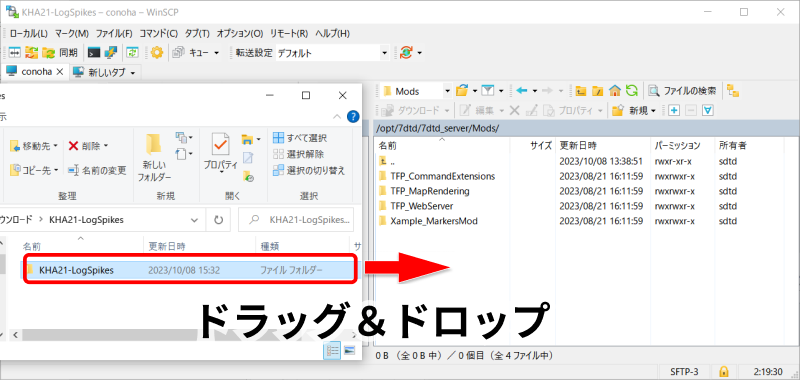Click 名前の変更 rename in Explorer ribbon

click(x=97, y=170)
